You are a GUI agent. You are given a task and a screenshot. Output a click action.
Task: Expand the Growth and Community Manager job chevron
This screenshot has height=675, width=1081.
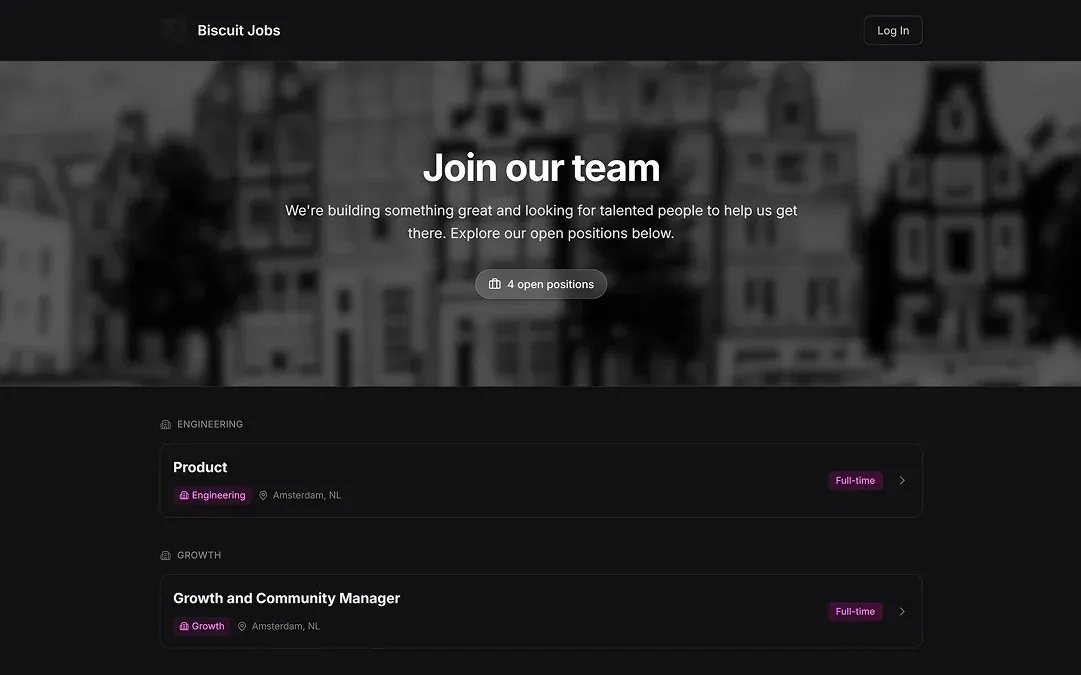[x=902, y=610]
